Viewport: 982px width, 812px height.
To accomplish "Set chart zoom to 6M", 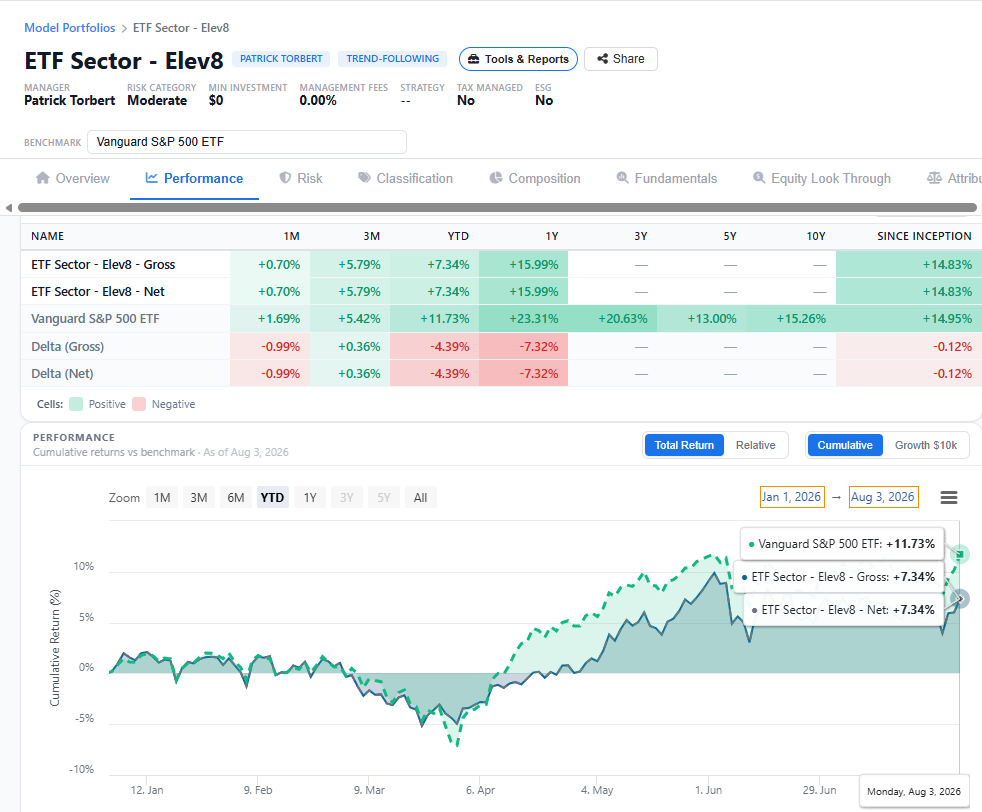I will pyautogui.click(x=236, y=498).
